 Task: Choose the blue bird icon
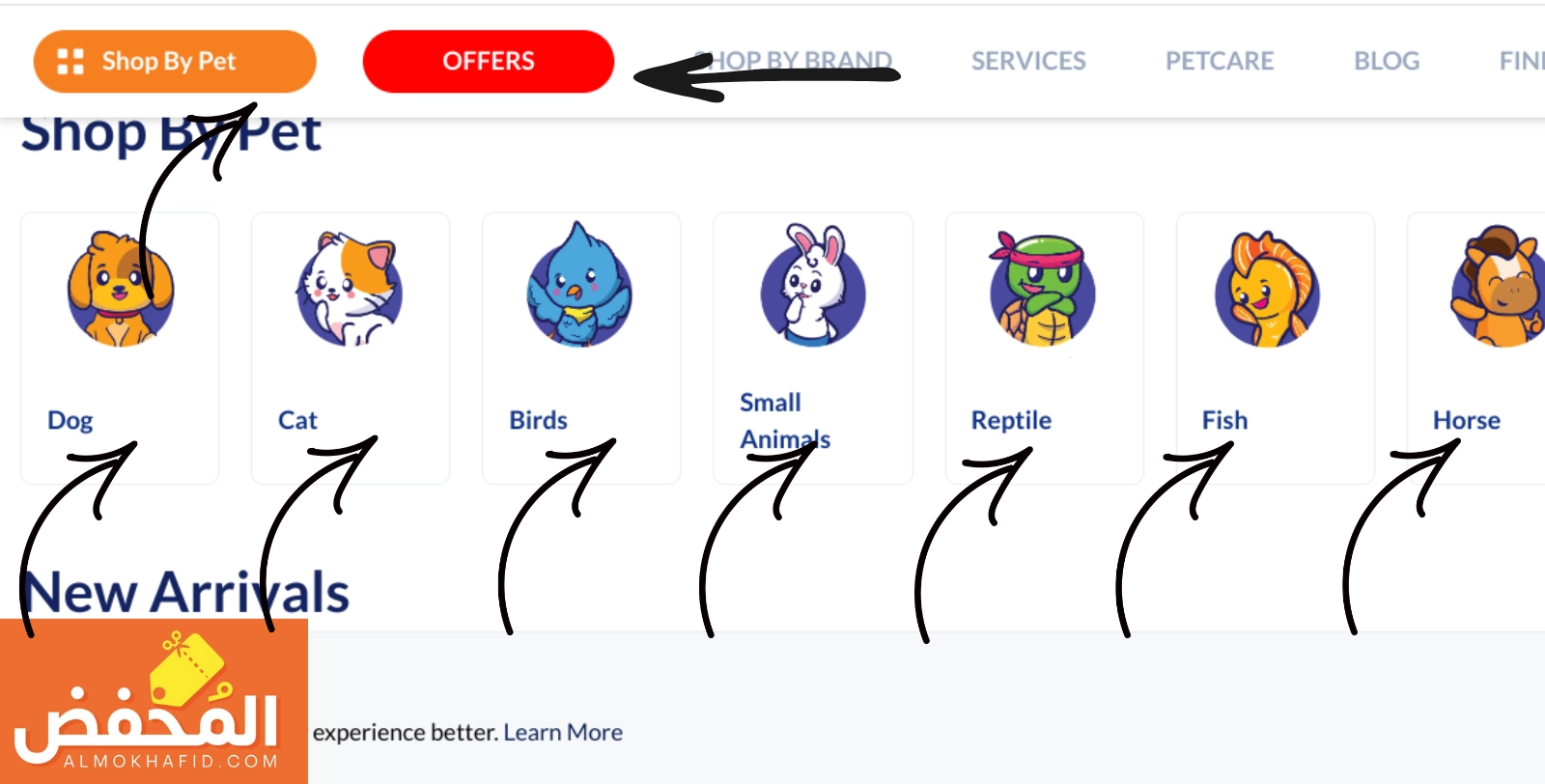point(579,285)
